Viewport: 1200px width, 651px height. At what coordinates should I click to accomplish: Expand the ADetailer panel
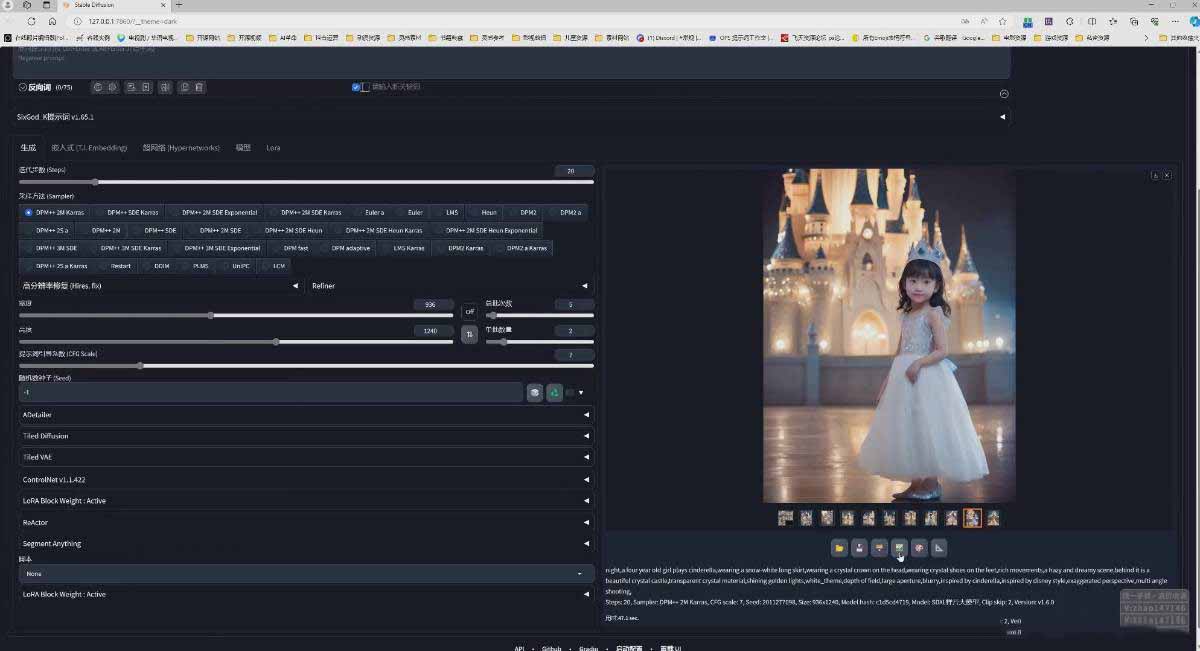pos(300,415)
